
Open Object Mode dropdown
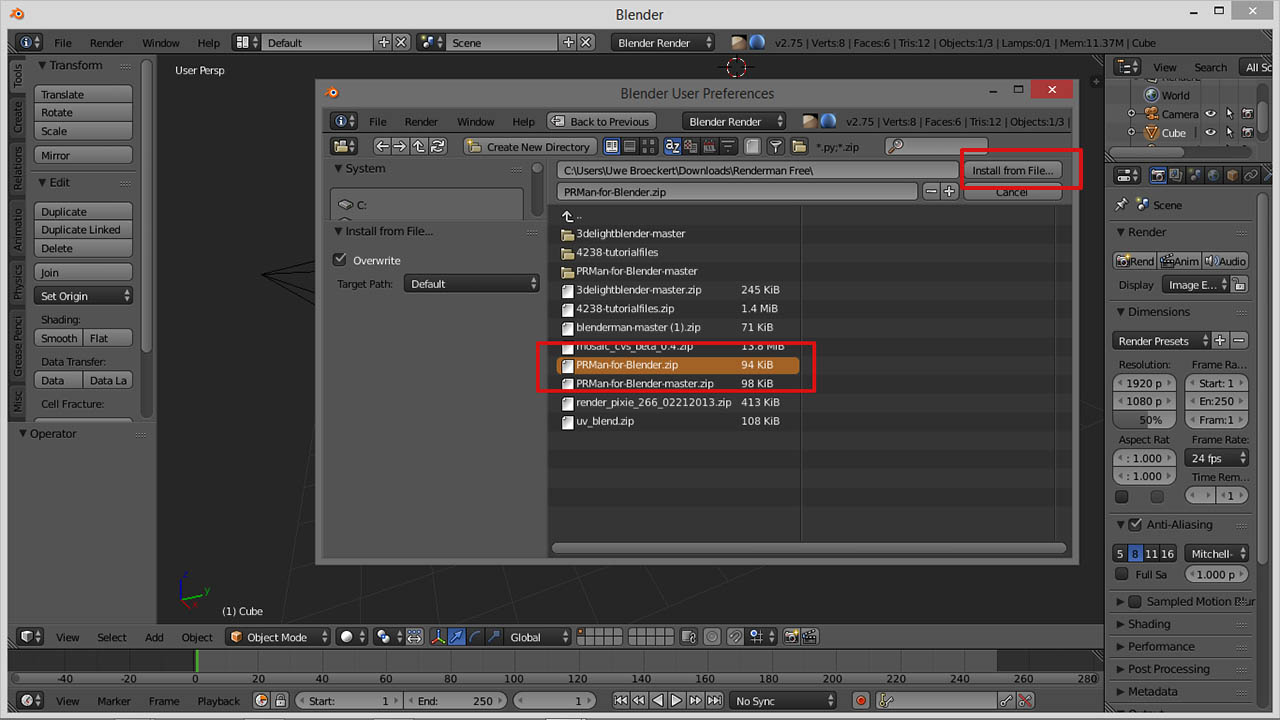coord(278,637)
